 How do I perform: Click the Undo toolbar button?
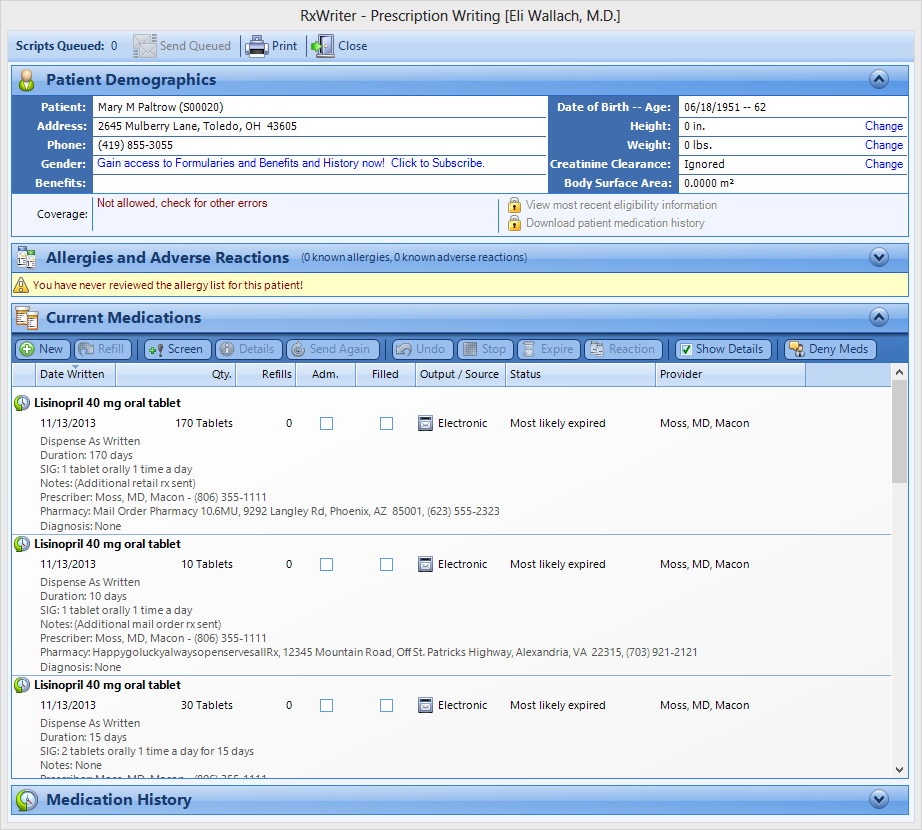(423, 349)
